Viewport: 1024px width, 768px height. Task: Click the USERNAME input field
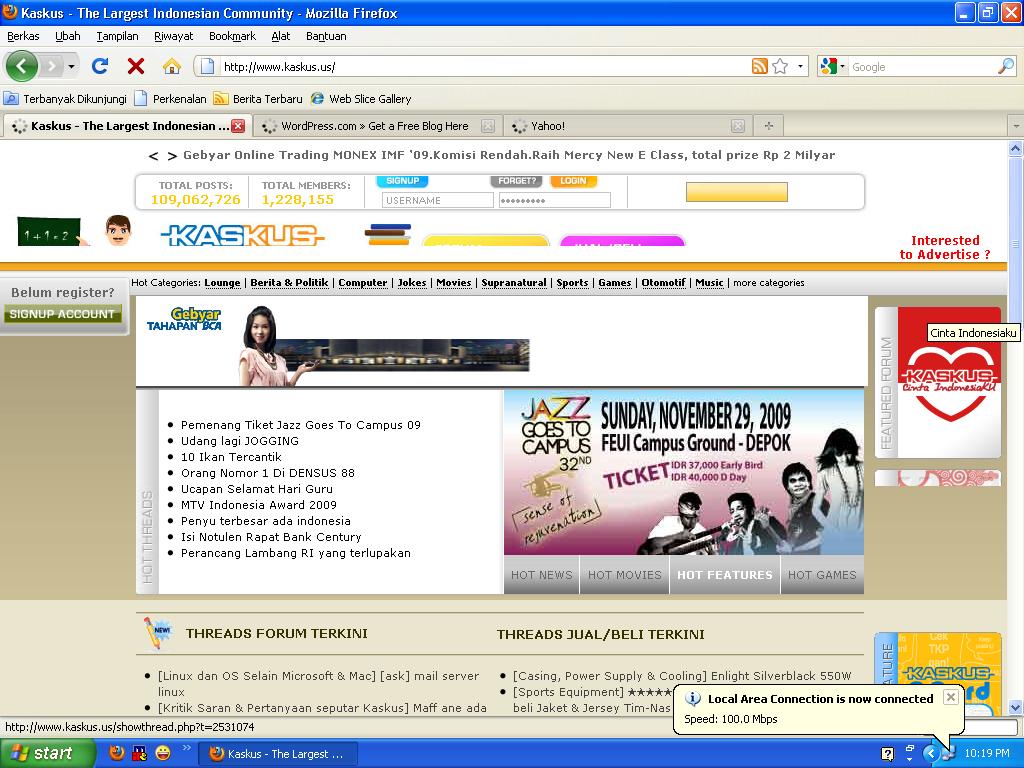pos(438,200)
